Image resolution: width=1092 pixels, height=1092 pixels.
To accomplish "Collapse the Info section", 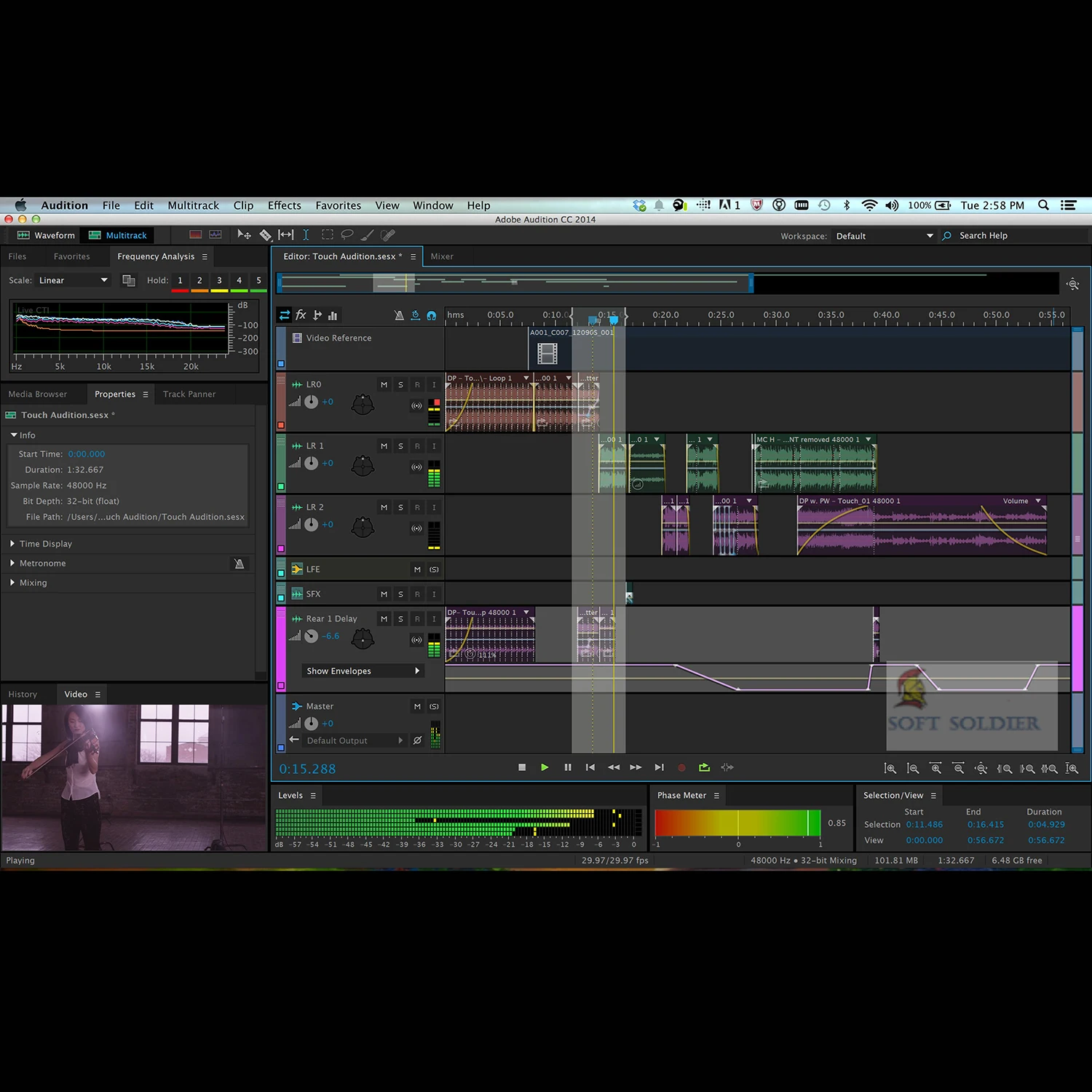I will [x=14, y=435].
